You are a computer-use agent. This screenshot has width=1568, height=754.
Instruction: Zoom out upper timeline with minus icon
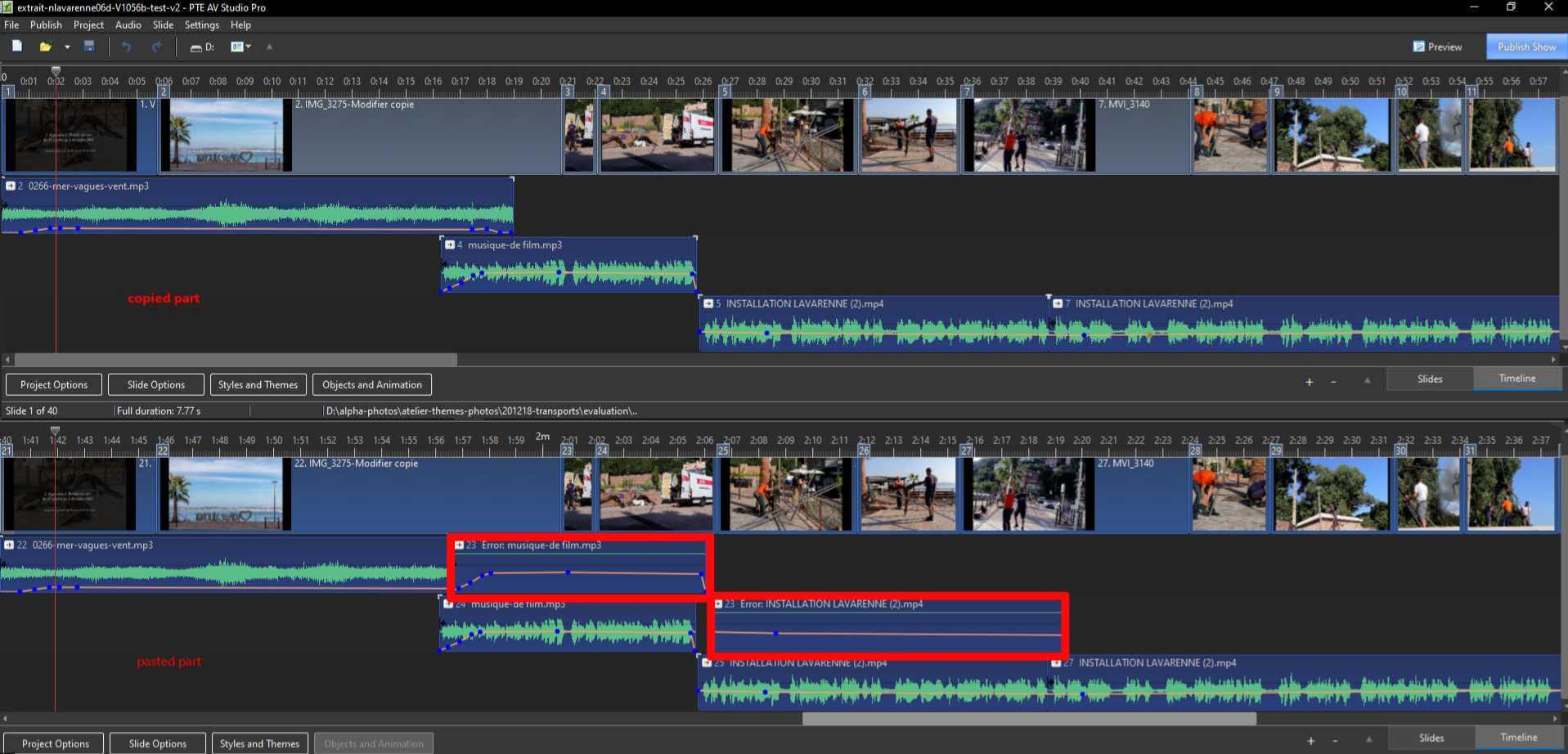[1333, 382]
